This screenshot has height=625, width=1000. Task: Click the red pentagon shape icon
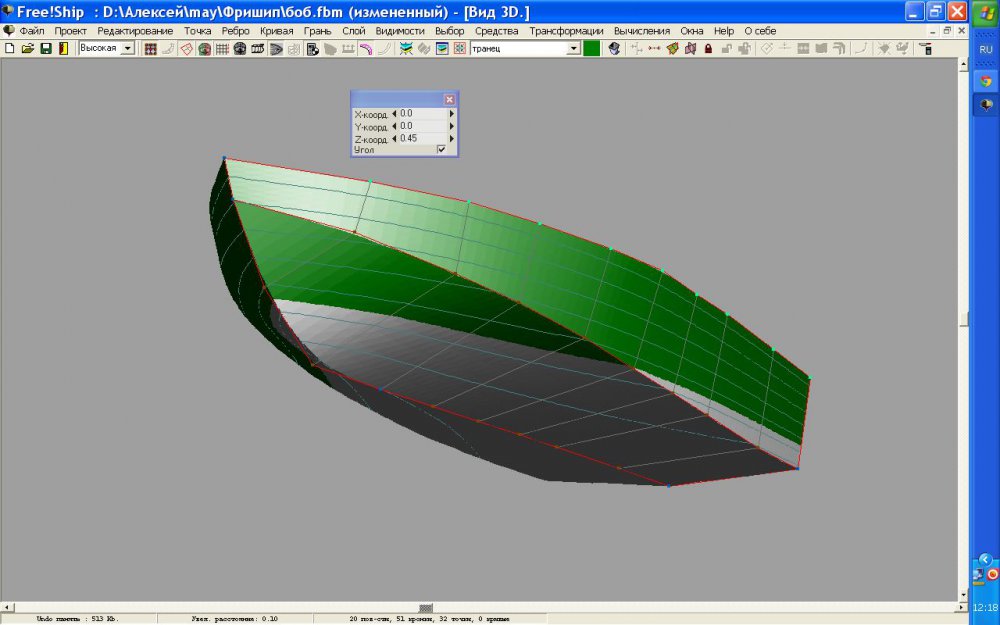(186, 48)
